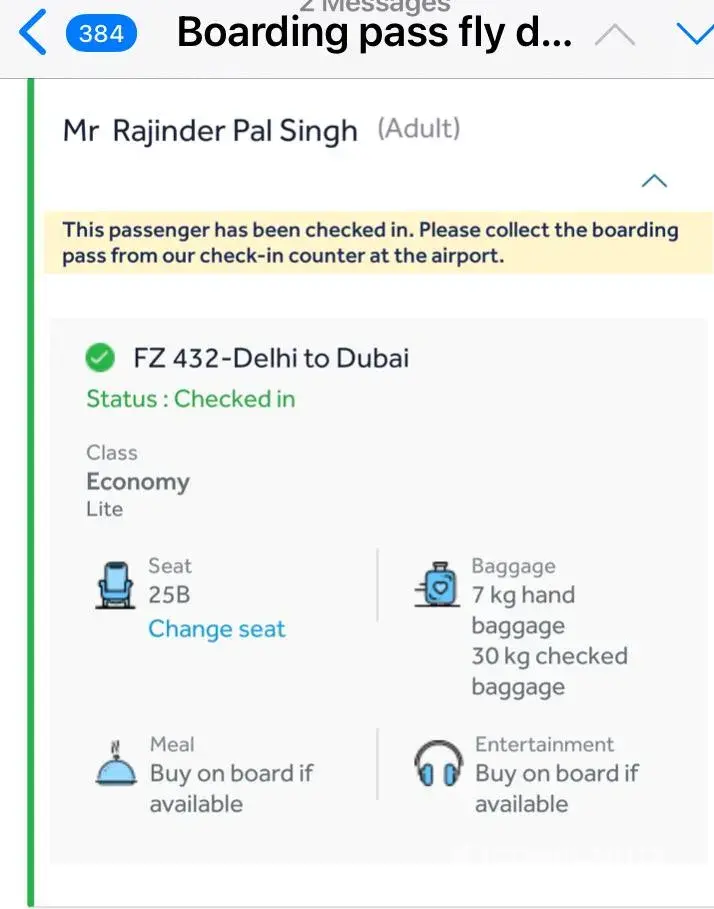The image size is (714, 909).
Task: Tap the seat icon
Action: (115, 584)
